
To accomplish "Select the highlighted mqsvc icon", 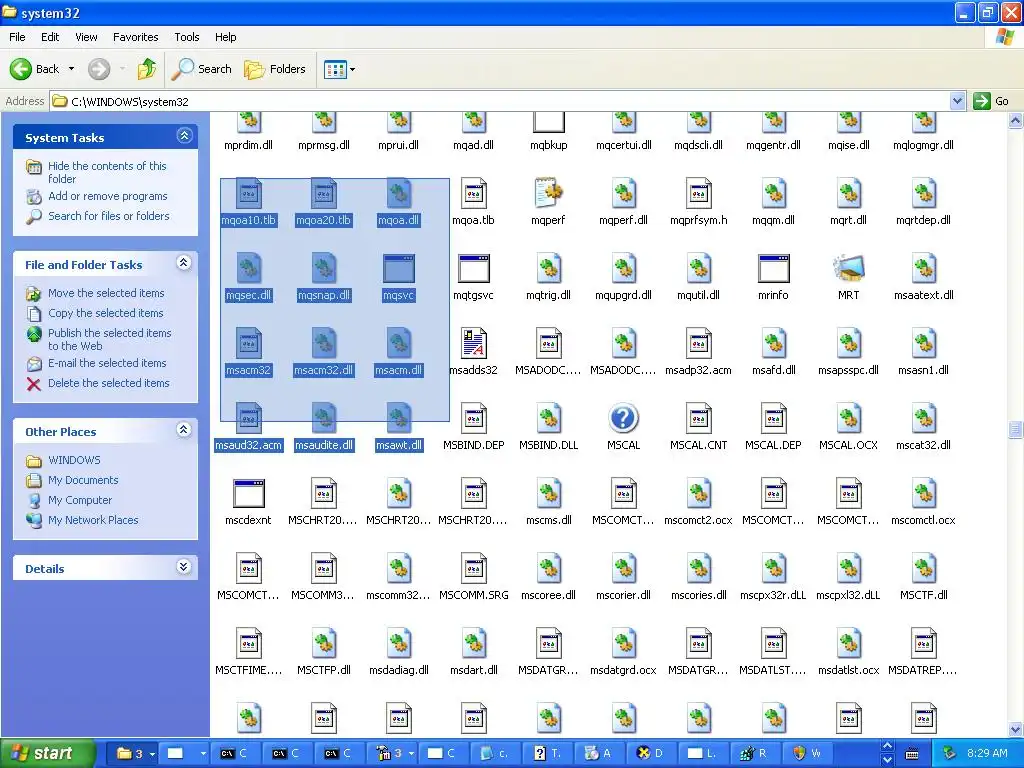I will 398,268.
